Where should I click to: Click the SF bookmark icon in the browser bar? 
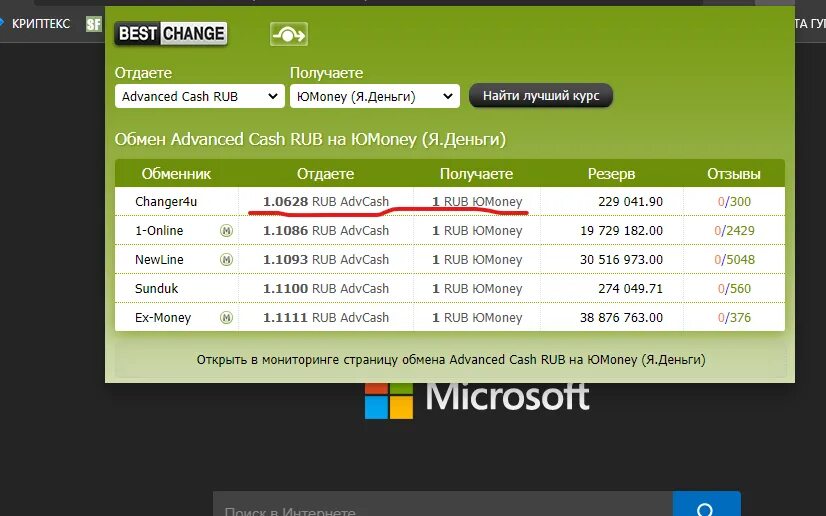pos(93,24)
